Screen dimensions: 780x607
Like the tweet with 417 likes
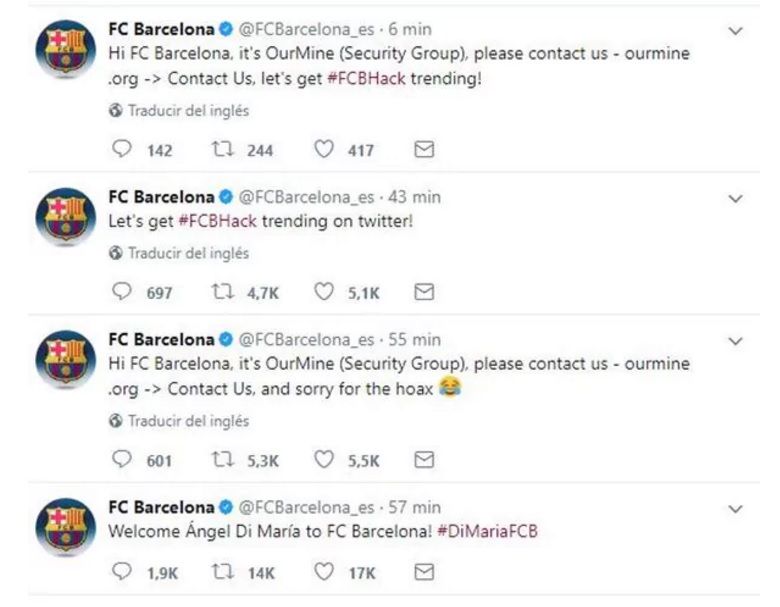point(324,149)
